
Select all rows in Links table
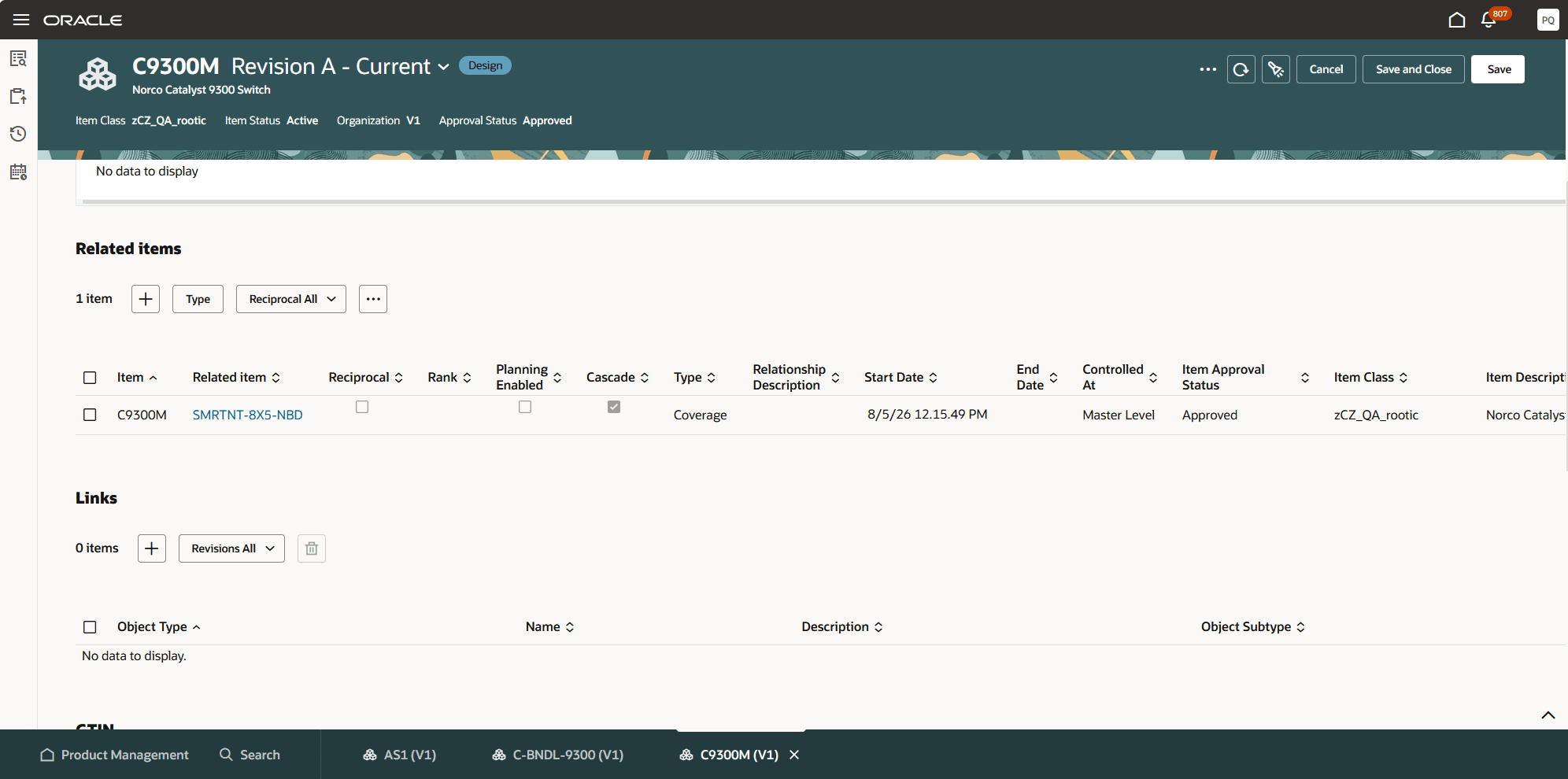coord(90,627)
